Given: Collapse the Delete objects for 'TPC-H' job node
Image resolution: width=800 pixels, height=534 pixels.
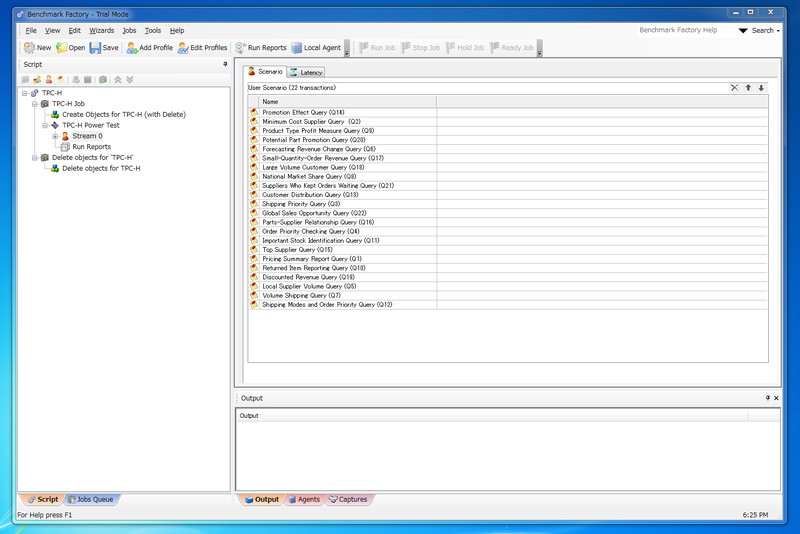Looking at the screenshot, I should (x=35, y=158).
